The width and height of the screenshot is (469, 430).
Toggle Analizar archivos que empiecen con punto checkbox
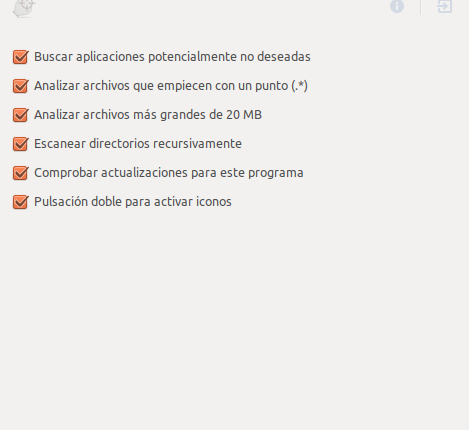(x=20, y=86)
